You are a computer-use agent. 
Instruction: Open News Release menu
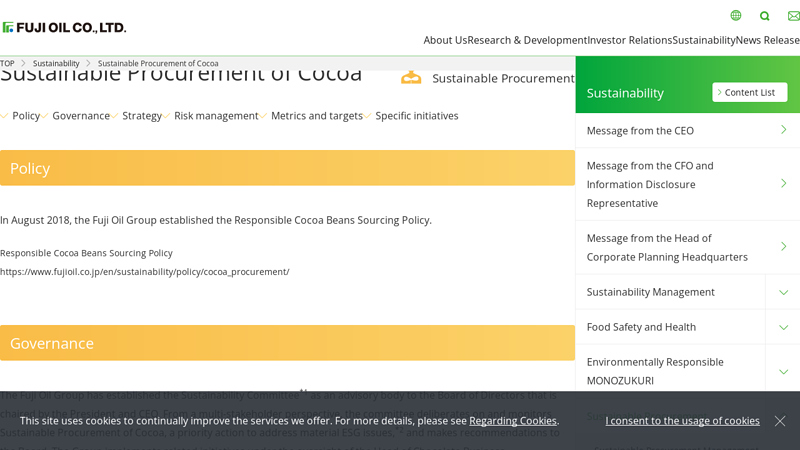[x=767, y=40]
